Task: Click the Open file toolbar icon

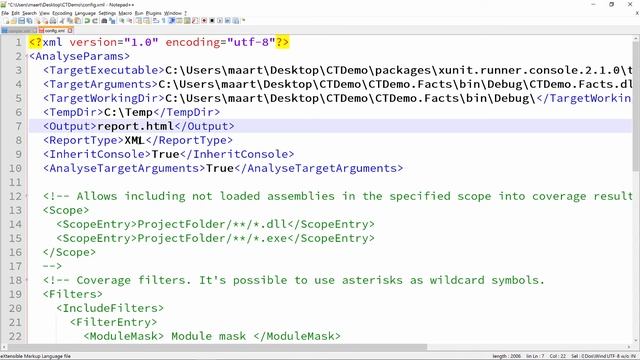Action: 14,20
